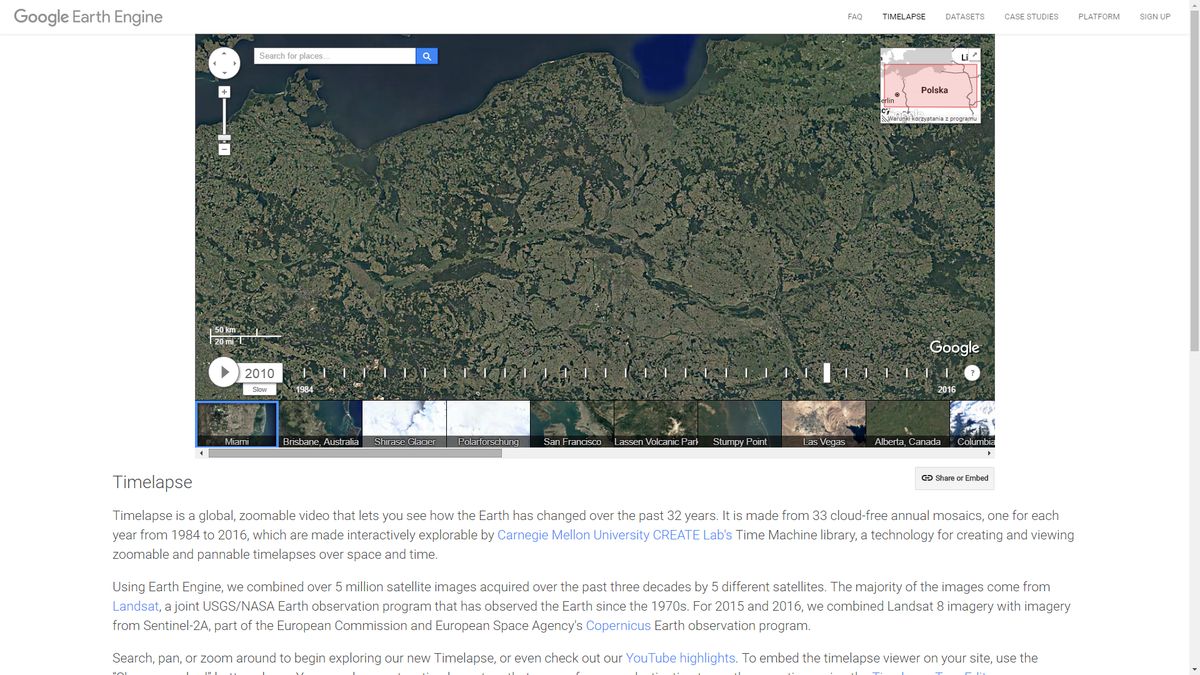This screenshot has width=1200, height=675.
Task: Switch to the DATASETS section
Action: pyautogui.click(x=964, y=16)
